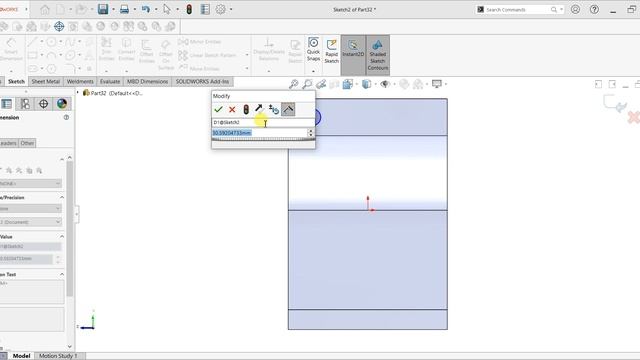Viewport: 640px width, 360px height.
Task: Click Previous View icon in heads-up toolbar
Action: 321,84
